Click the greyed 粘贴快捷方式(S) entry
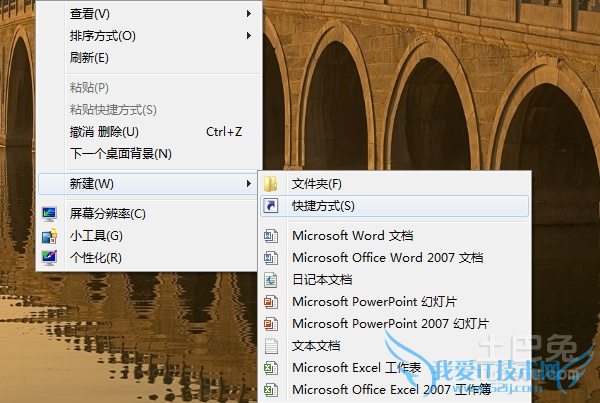Image resolution: width=600 pixels, height=403 pixels. [x=149, y=110]
